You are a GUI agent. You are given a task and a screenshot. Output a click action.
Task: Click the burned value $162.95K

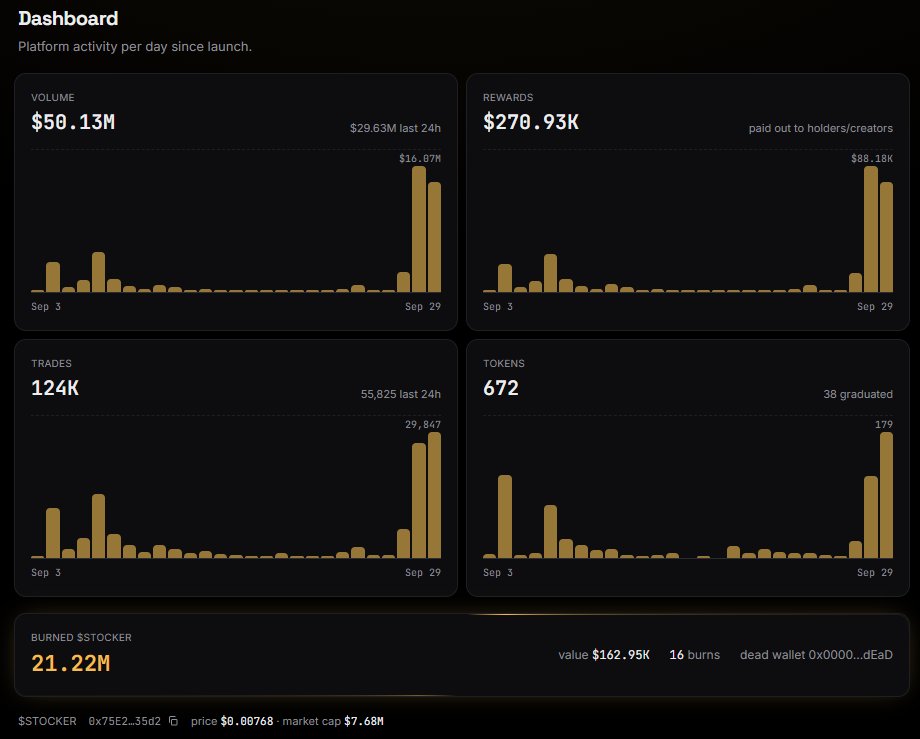point(621,655)
